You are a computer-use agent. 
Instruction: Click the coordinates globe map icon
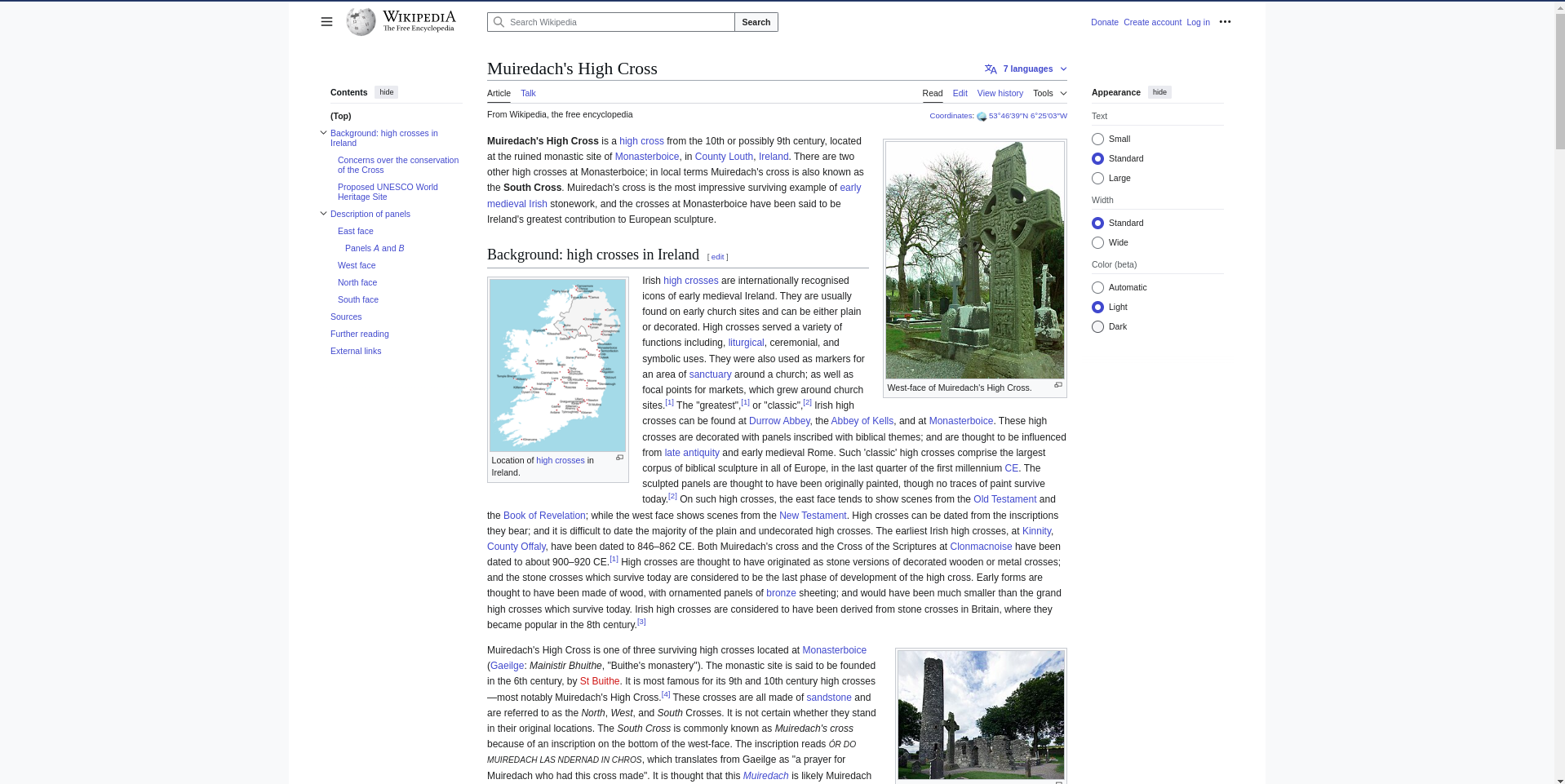tap(982, 117)
